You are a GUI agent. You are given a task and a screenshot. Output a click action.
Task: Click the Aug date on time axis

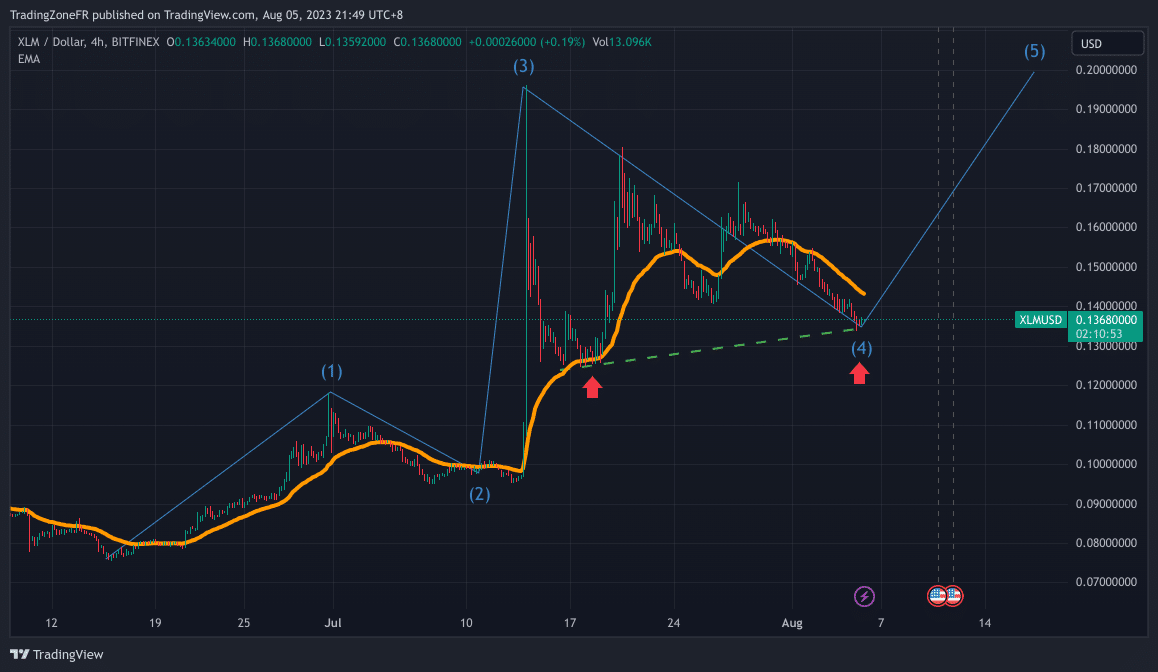pyautogui.click(x=792, y=623)
